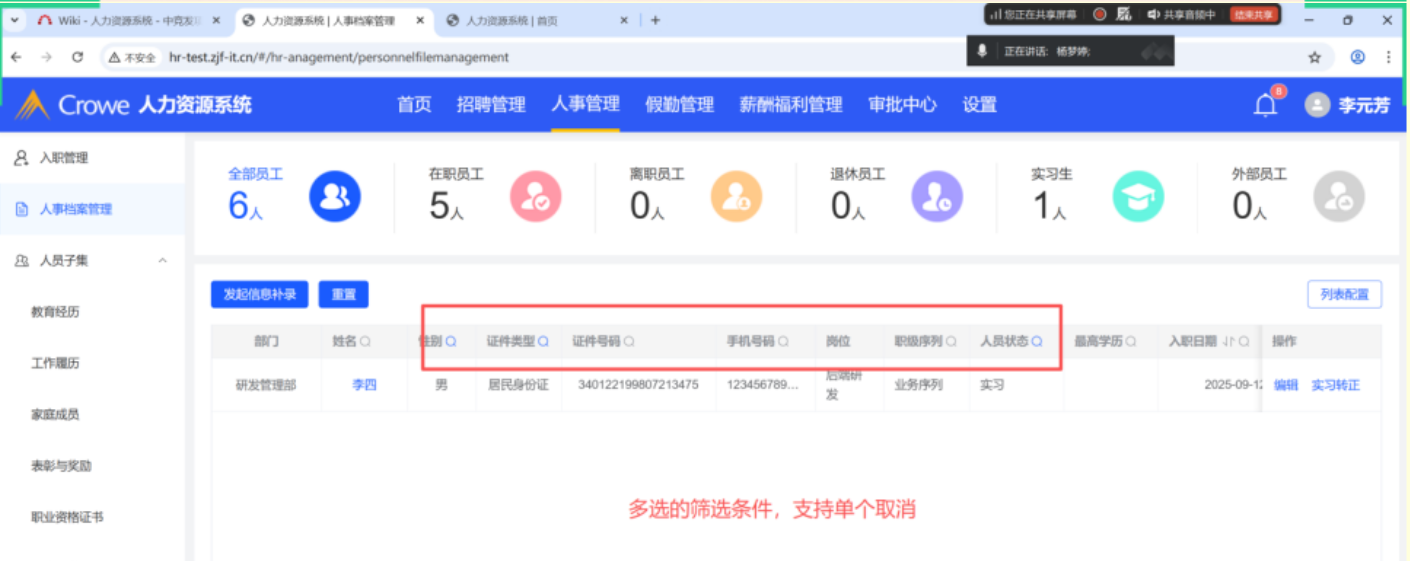Click the 实习转正 link for 李四
The image size is (1410, 561).
click(x=1335, y=385)
